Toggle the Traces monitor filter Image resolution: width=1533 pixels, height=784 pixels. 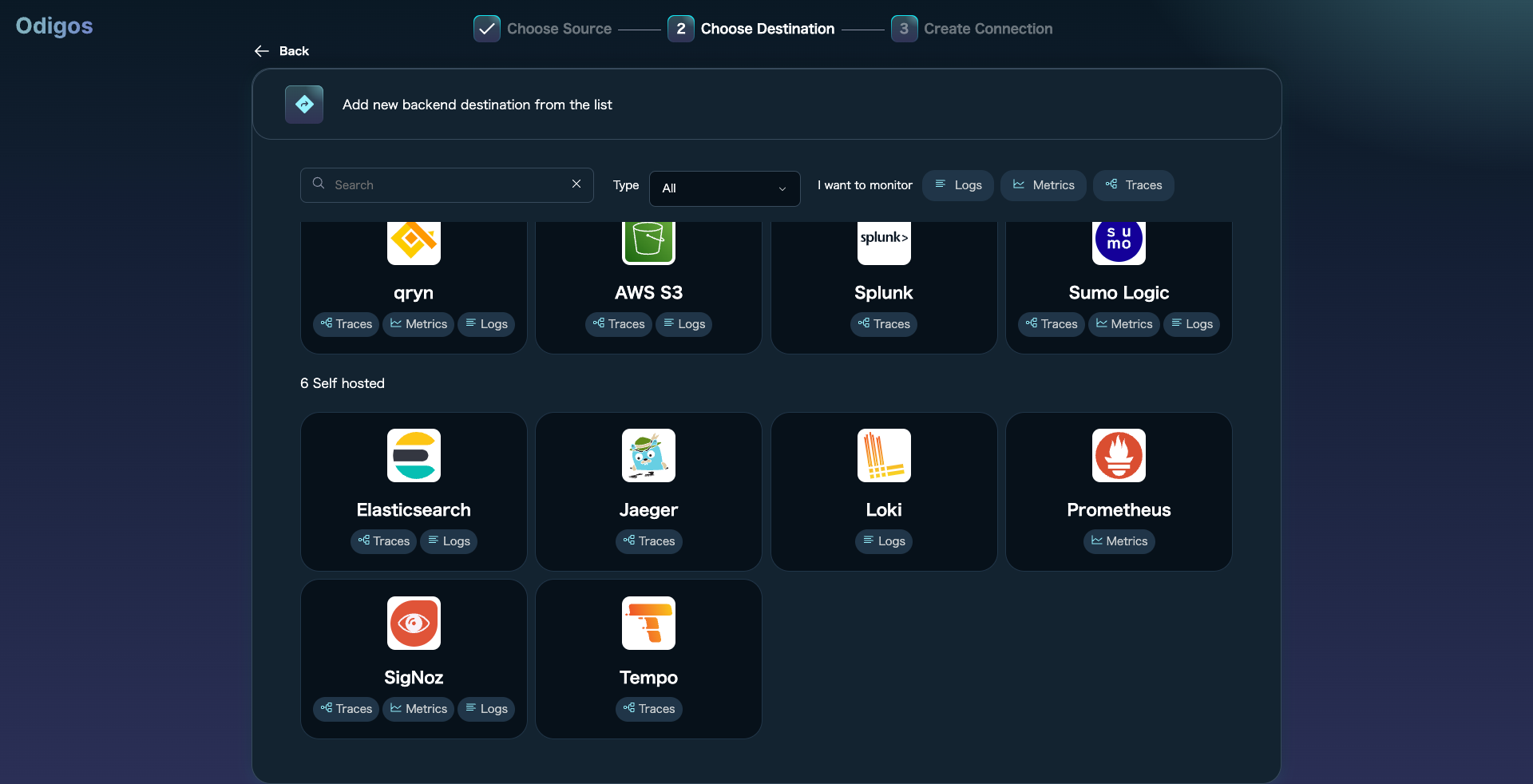click(1134, 185)
